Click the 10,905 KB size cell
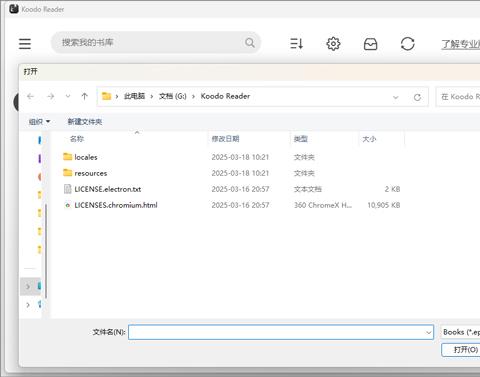This screenshot has width=480, height=377. (x=384, y=205)
